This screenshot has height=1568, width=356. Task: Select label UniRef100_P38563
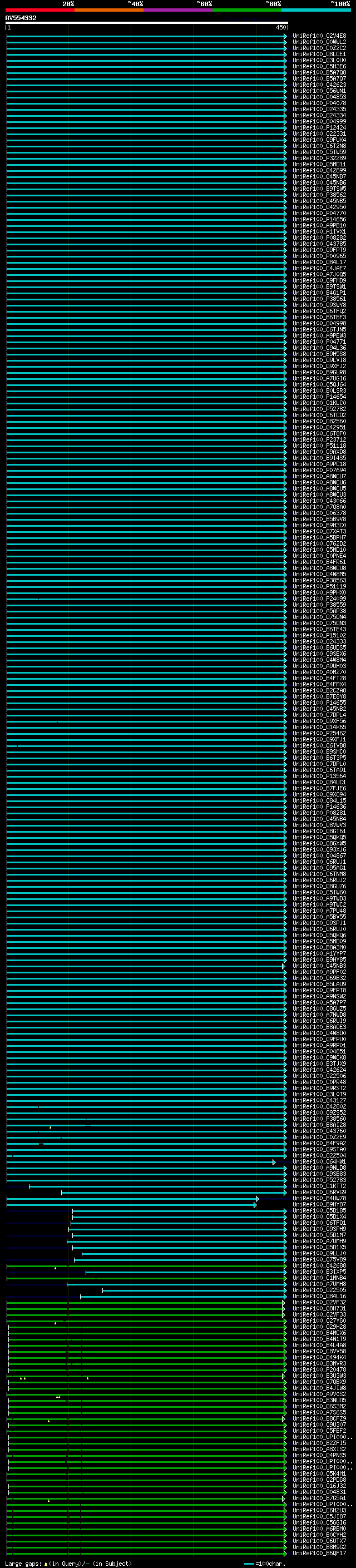click(x=319, y=581)
